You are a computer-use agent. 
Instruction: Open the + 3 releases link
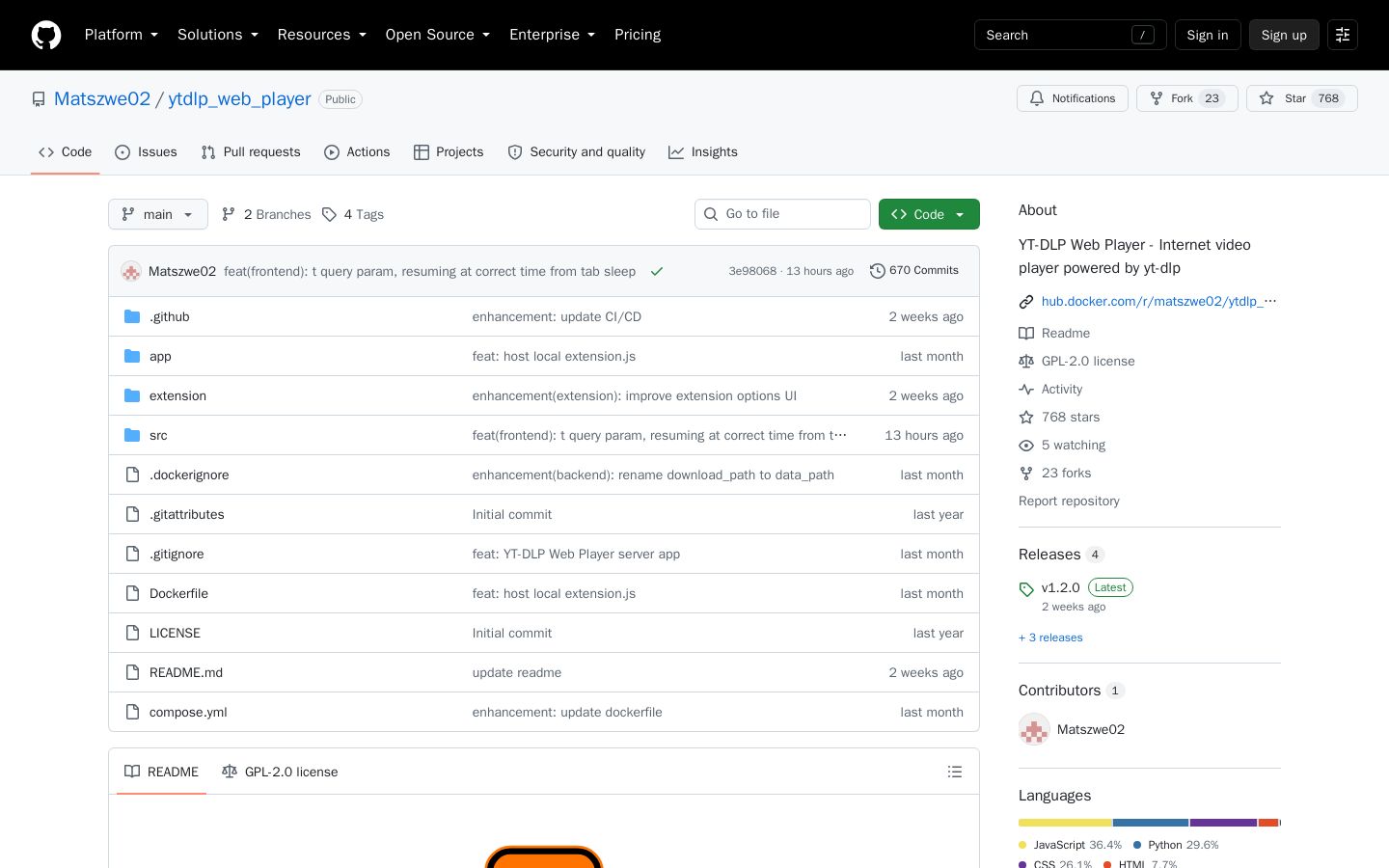(x=1050, y=637)
